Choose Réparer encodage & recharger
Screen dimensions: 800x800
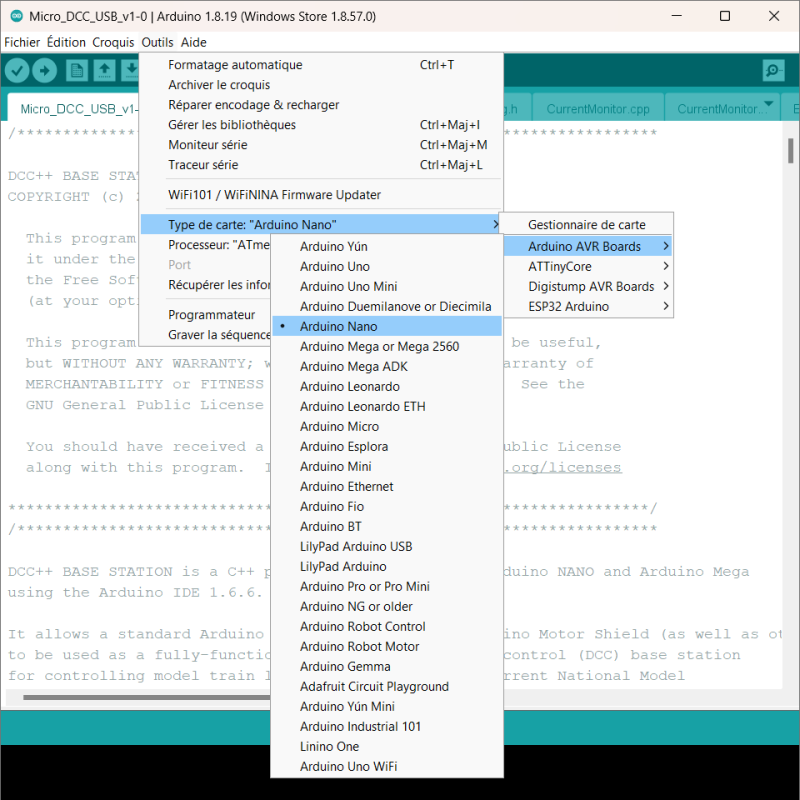[321, 105]
